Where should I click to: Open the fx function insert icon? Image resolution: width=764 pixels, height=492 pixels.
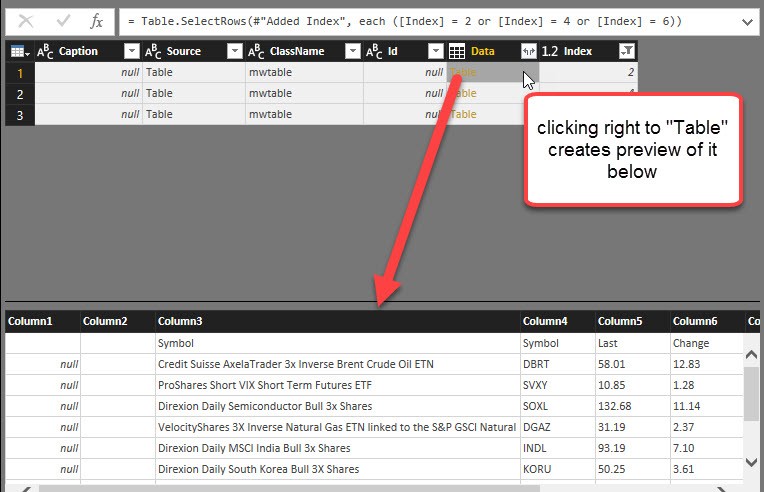[x=96, y=21]
